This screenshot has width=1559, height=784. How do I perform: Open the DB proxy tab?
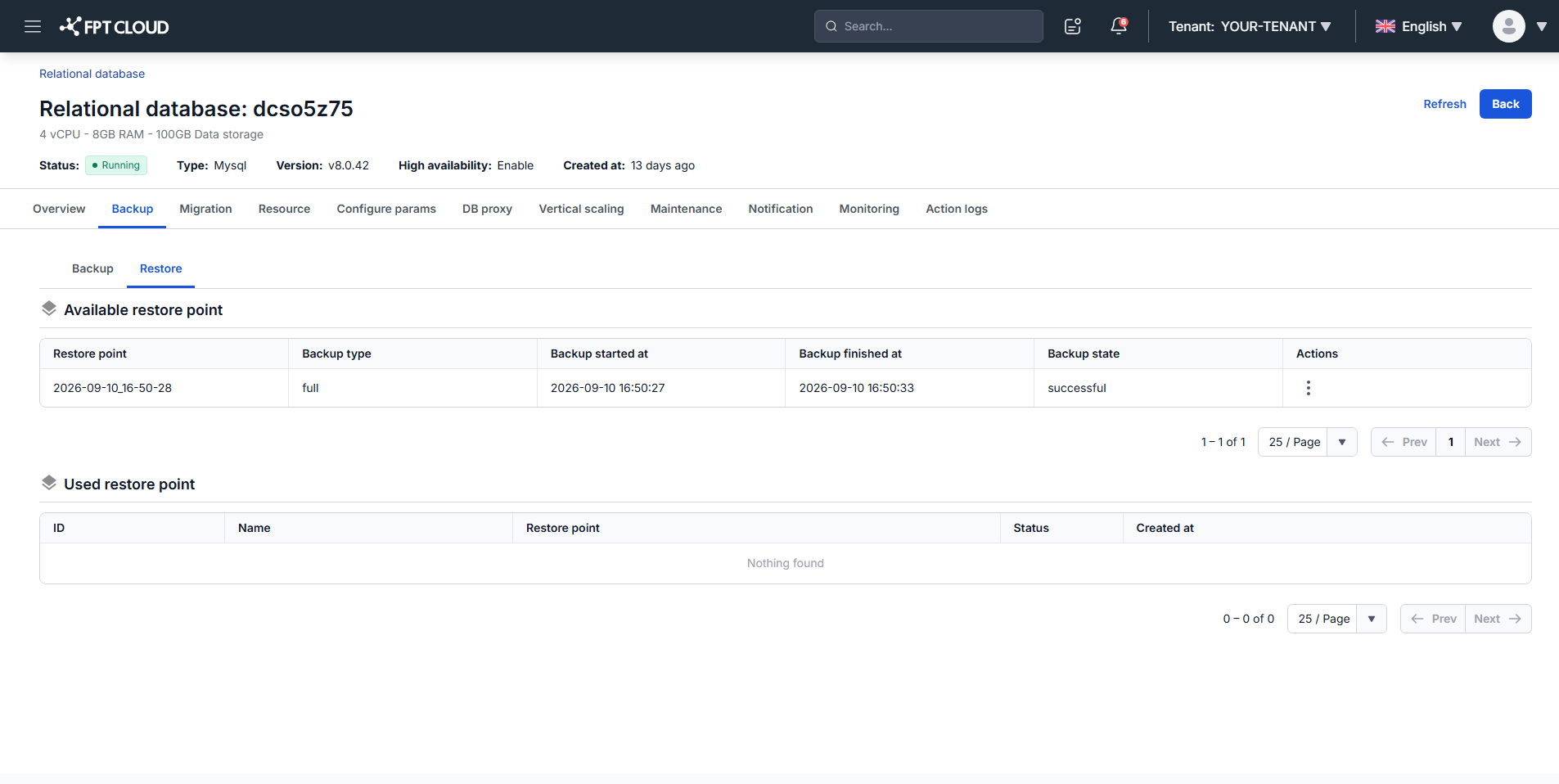[x=487, y=209]
